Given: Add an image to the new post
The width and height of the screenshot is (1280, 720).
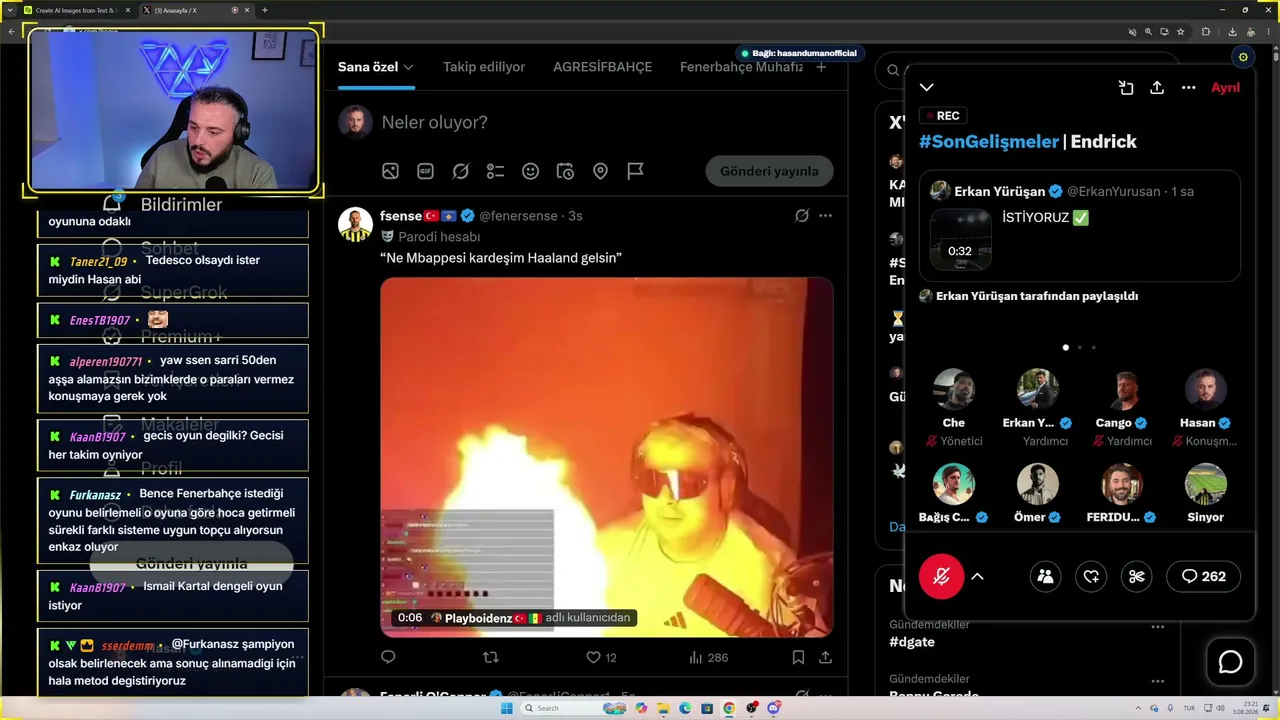Looking at the screenshot, I should 390,171.
